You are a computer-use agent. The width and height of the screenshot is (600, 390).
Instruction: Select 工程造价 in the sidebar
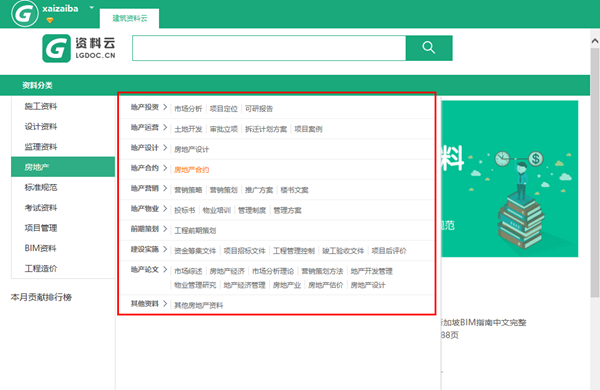coord(41,269)
